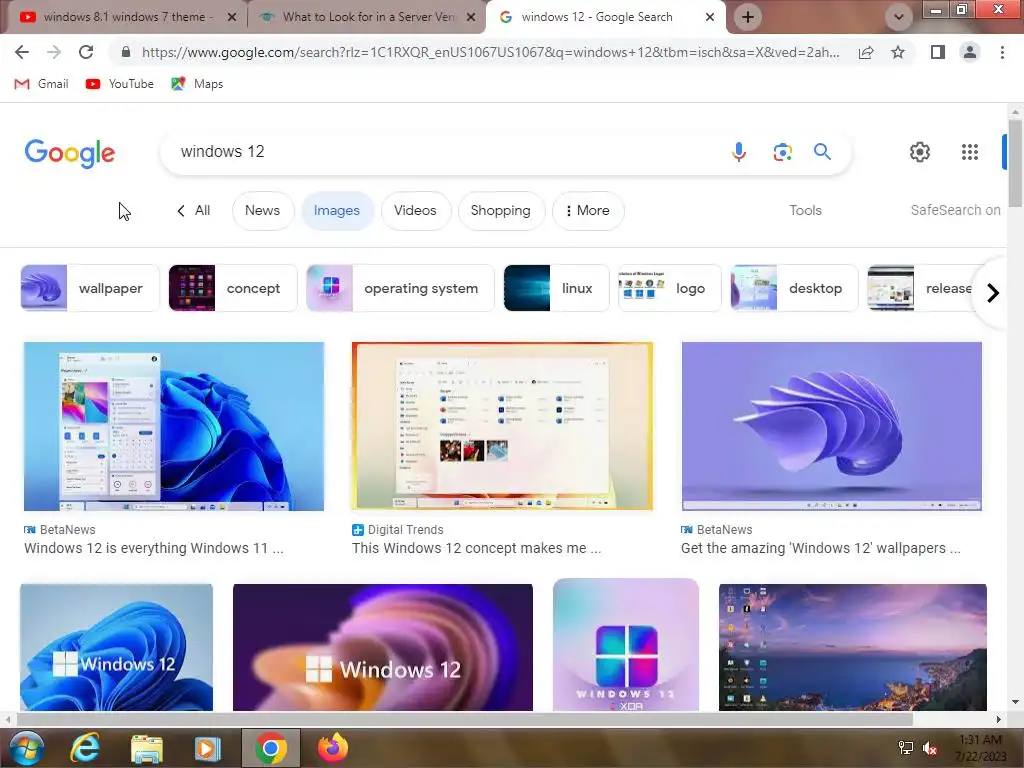Close the windows 12 Google Search tab

[710, 17]
